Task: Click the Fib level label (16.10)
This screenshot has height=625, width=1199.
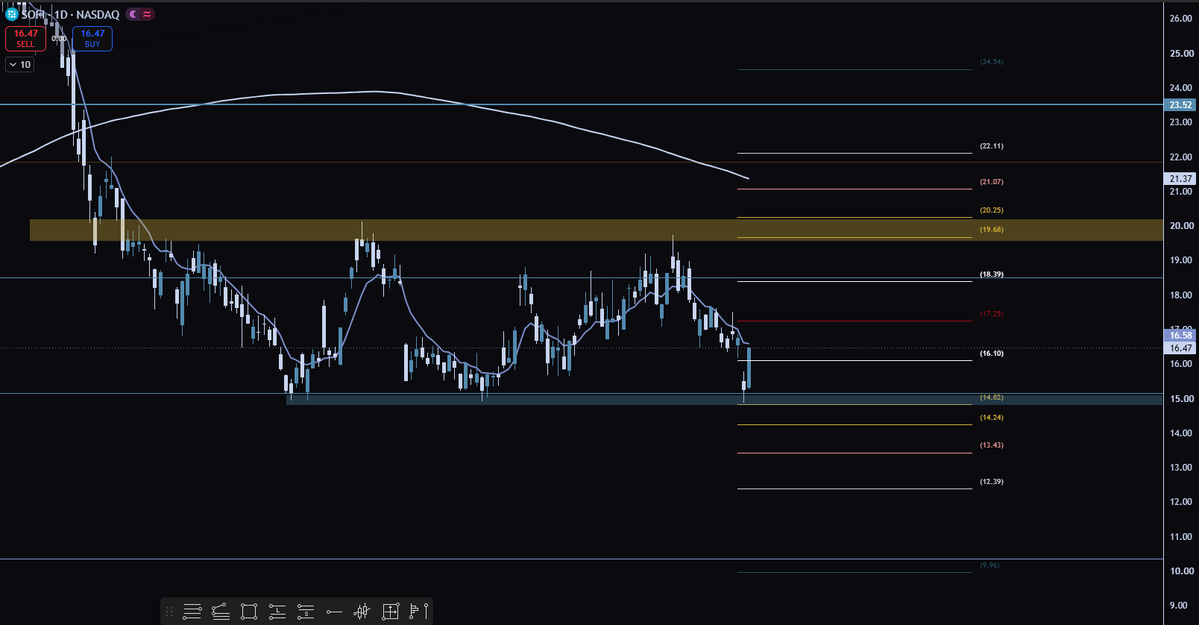Action: tap(991, 353)
